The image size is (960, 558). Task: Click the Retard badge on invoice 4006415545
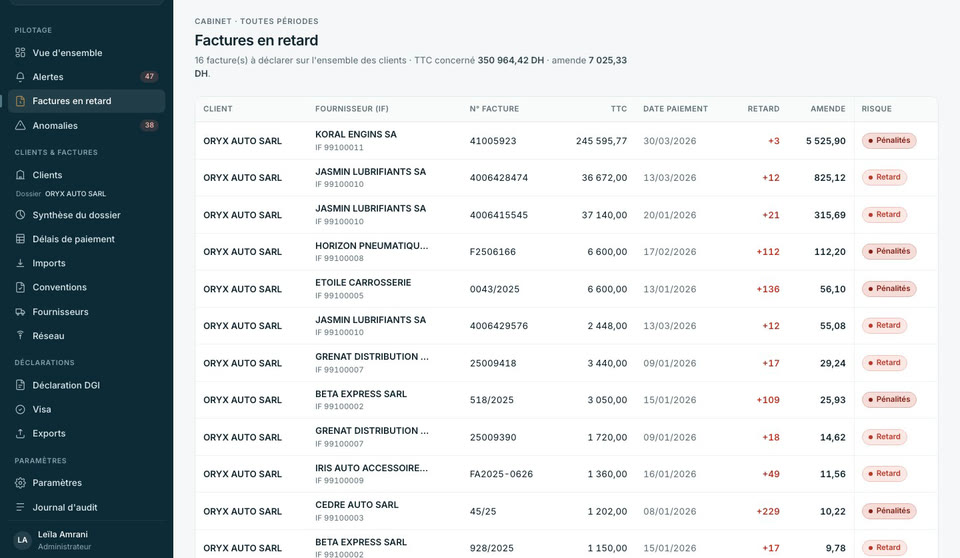point(884,214)
